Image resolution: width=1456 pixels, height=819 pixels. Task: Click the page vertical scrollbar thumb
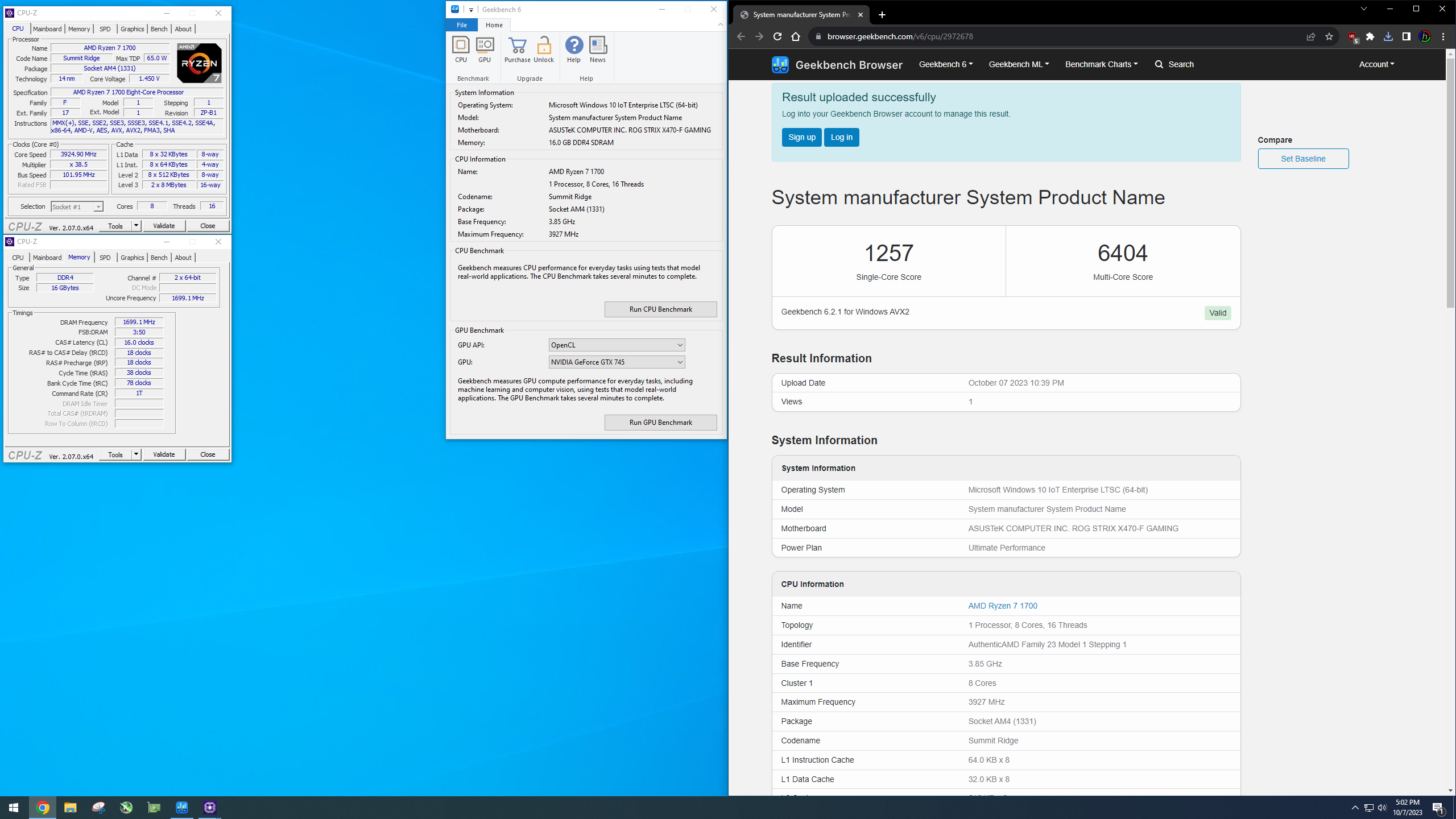point(1450,182)
